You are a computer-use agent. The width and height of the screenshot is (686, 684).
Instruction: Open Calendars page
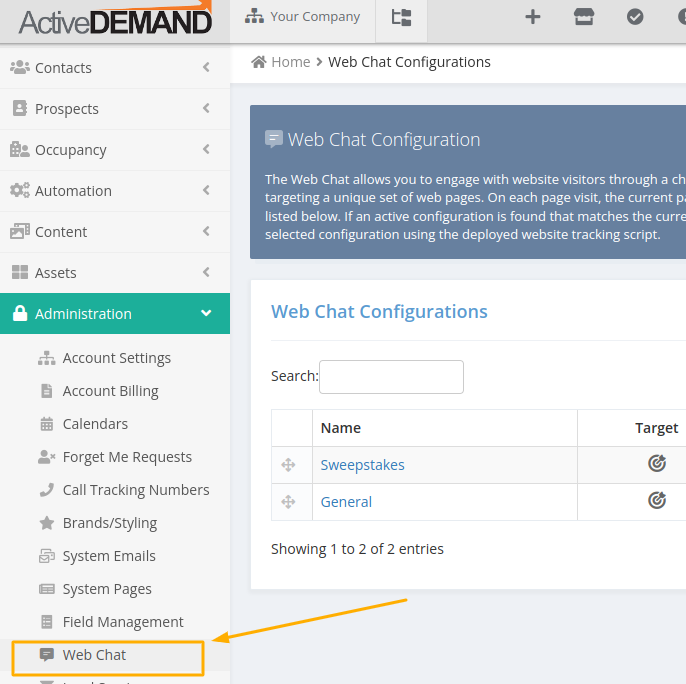pos(95,424)
